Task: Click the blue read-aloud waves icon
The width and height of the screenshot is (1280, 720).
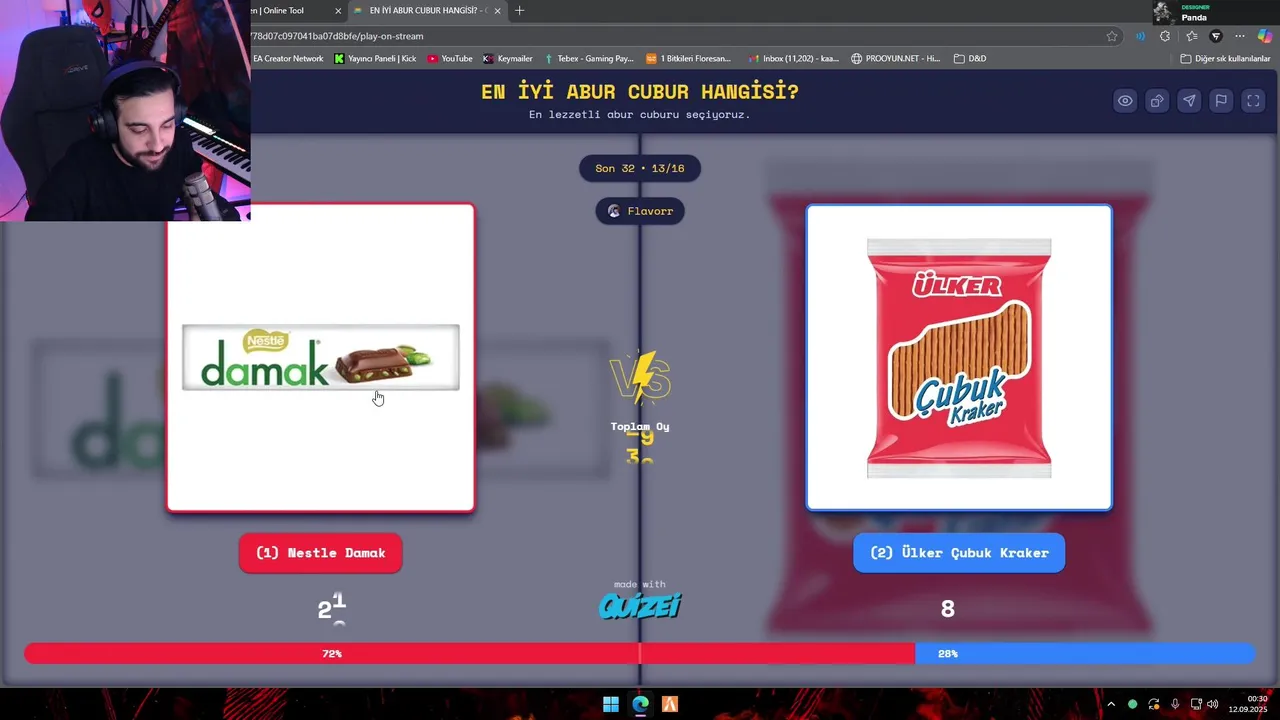Action: click(x=1140, y=36)
